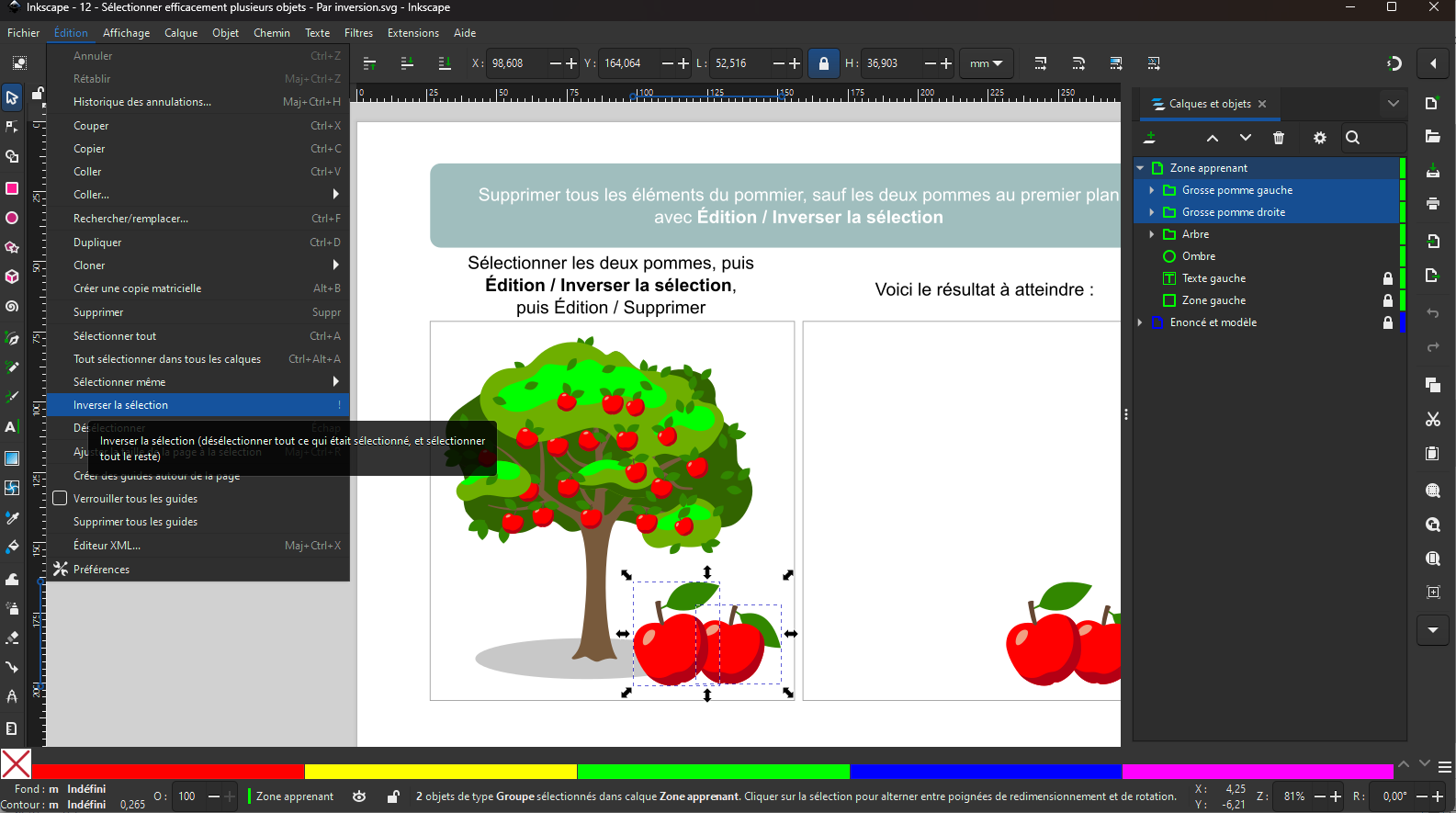
Task: Check Verrouiller tous les guides checkbox
Action: click(61, 498)
